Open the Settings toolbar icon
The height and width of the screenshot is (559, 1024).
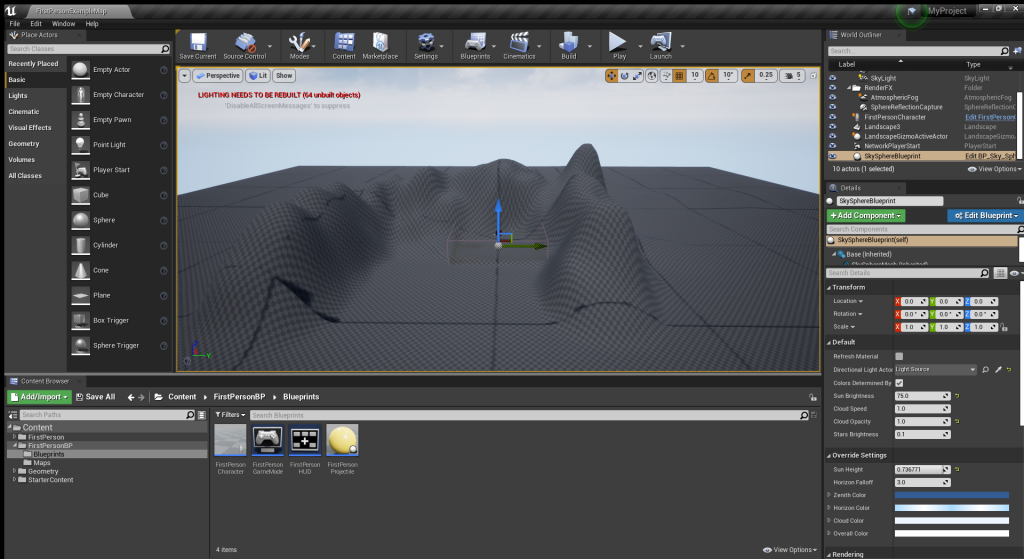click(426, 42)
